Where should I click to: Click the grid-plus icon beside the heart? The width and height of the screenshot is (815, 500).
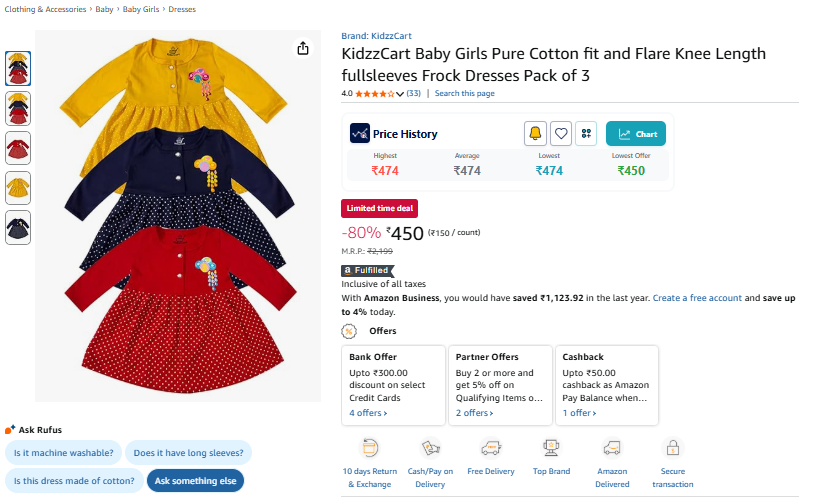(587, 133)
